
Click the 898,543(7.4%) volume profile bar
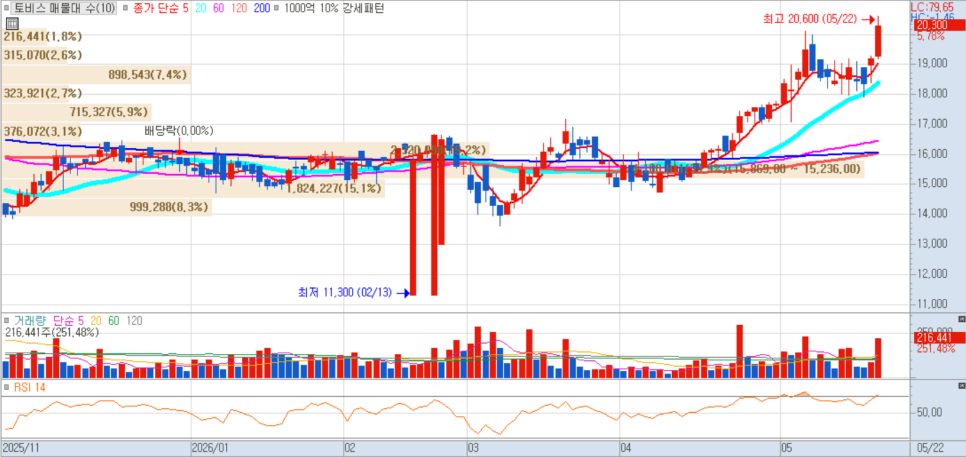click(x=96, y=75)
